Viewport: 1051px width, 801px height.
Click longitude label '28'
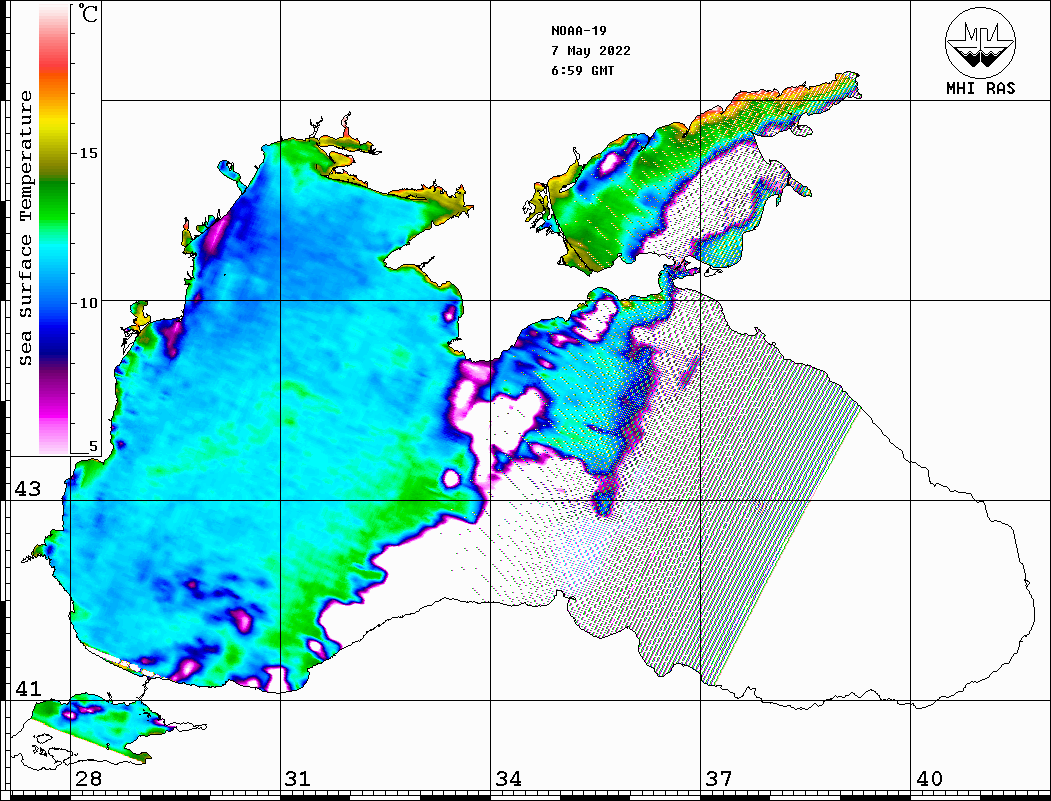tap(88, 778)
